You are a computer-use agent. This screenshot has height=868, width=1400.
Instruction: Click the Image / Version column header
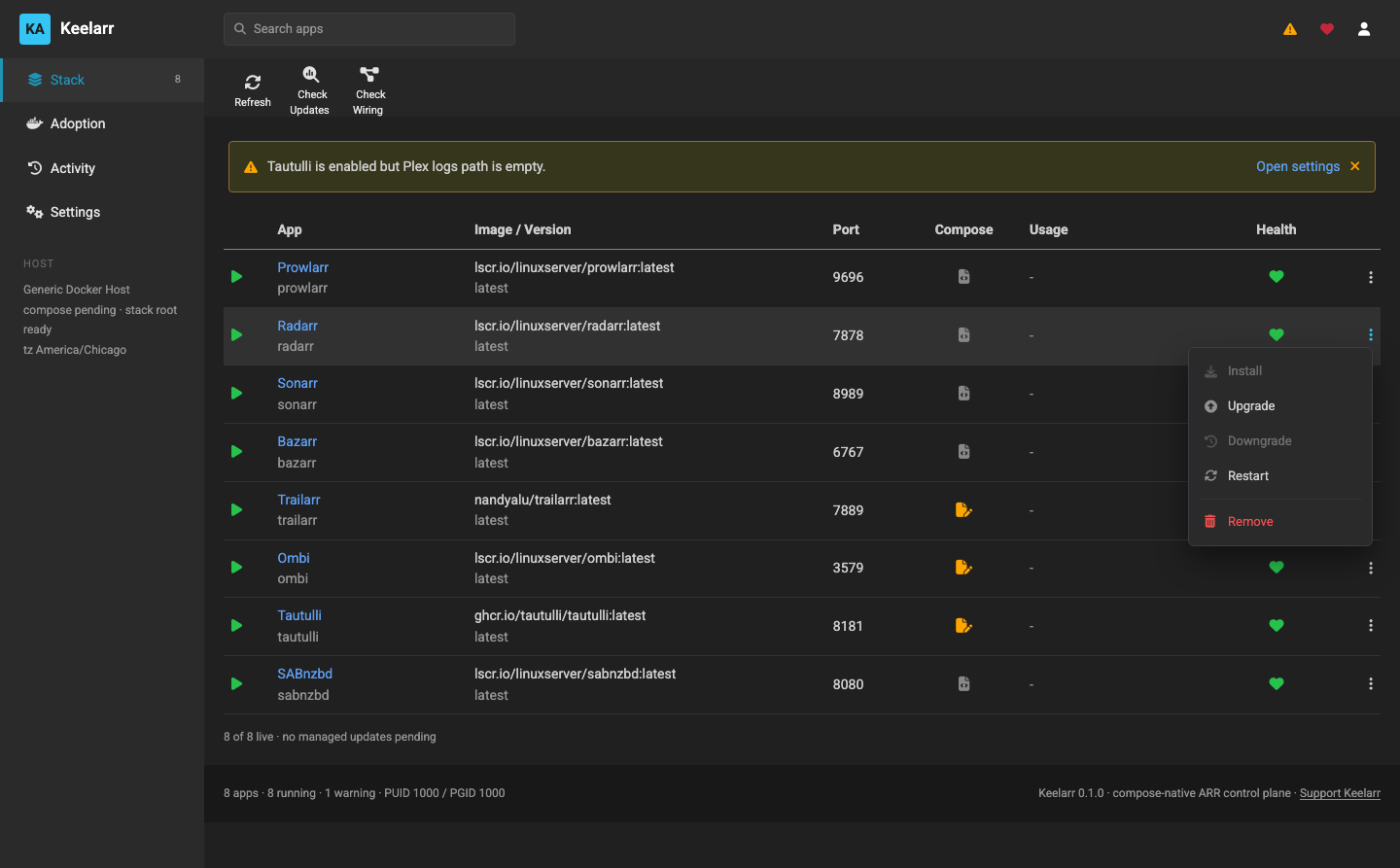[x=522, y=229]
